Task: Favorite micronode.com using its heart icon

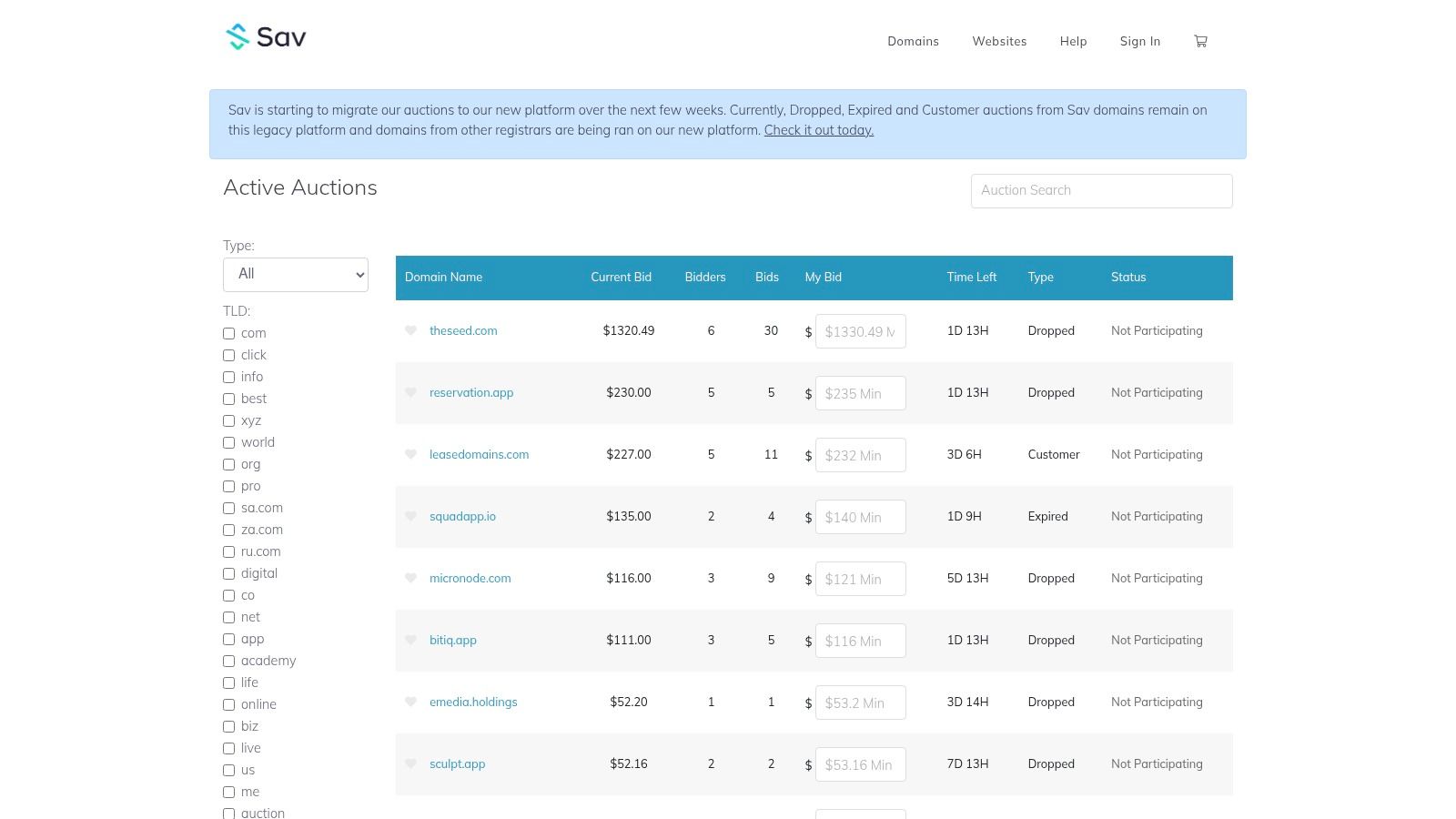Action: [410, 578]
